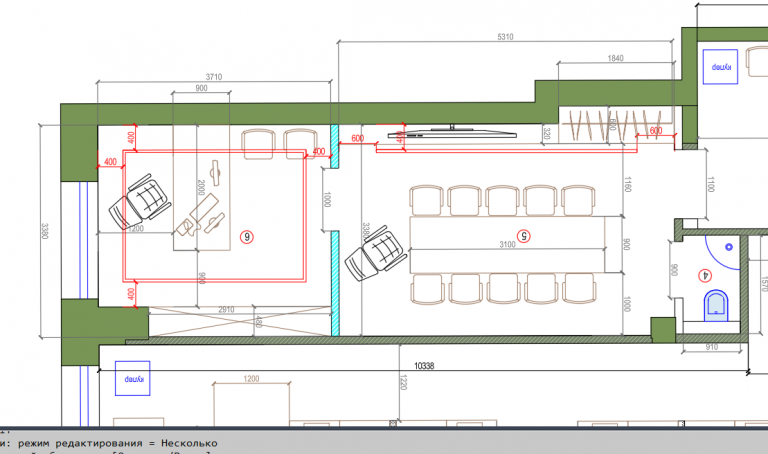Click the 2000 desk length dimension
768x454 pixels.
201,188
